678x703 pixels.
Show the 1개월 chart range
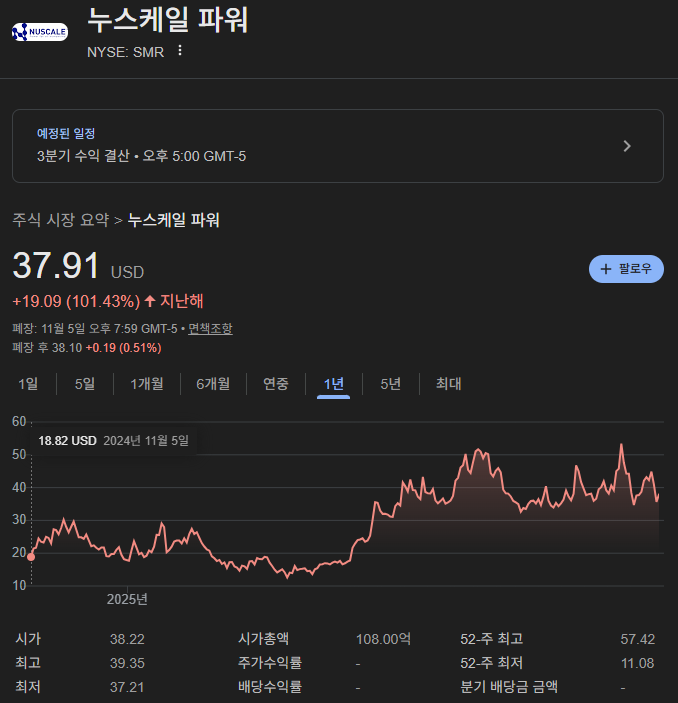[x=146, y=383]
